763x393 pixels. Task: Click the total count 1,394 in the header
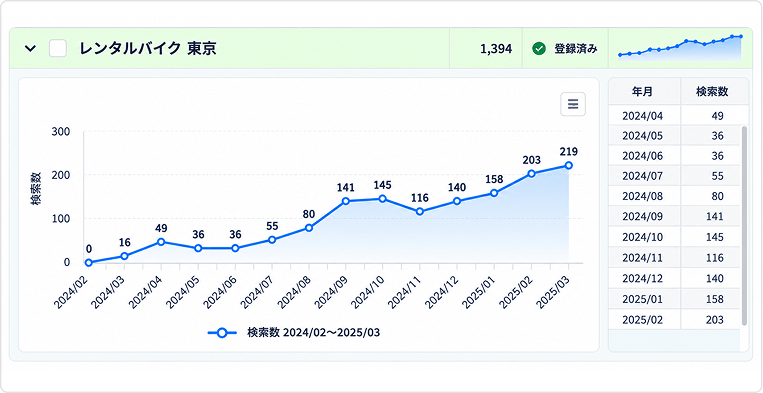(x=496, y=49)
